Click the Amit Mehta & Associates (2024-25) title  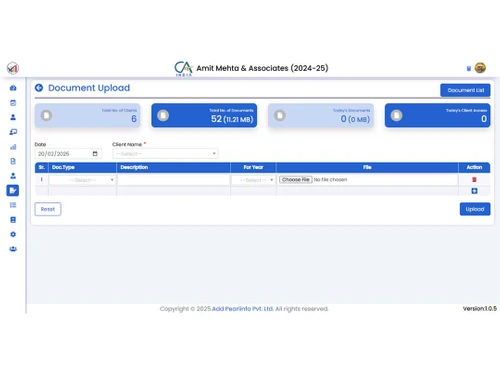click(x=262, y=68)
